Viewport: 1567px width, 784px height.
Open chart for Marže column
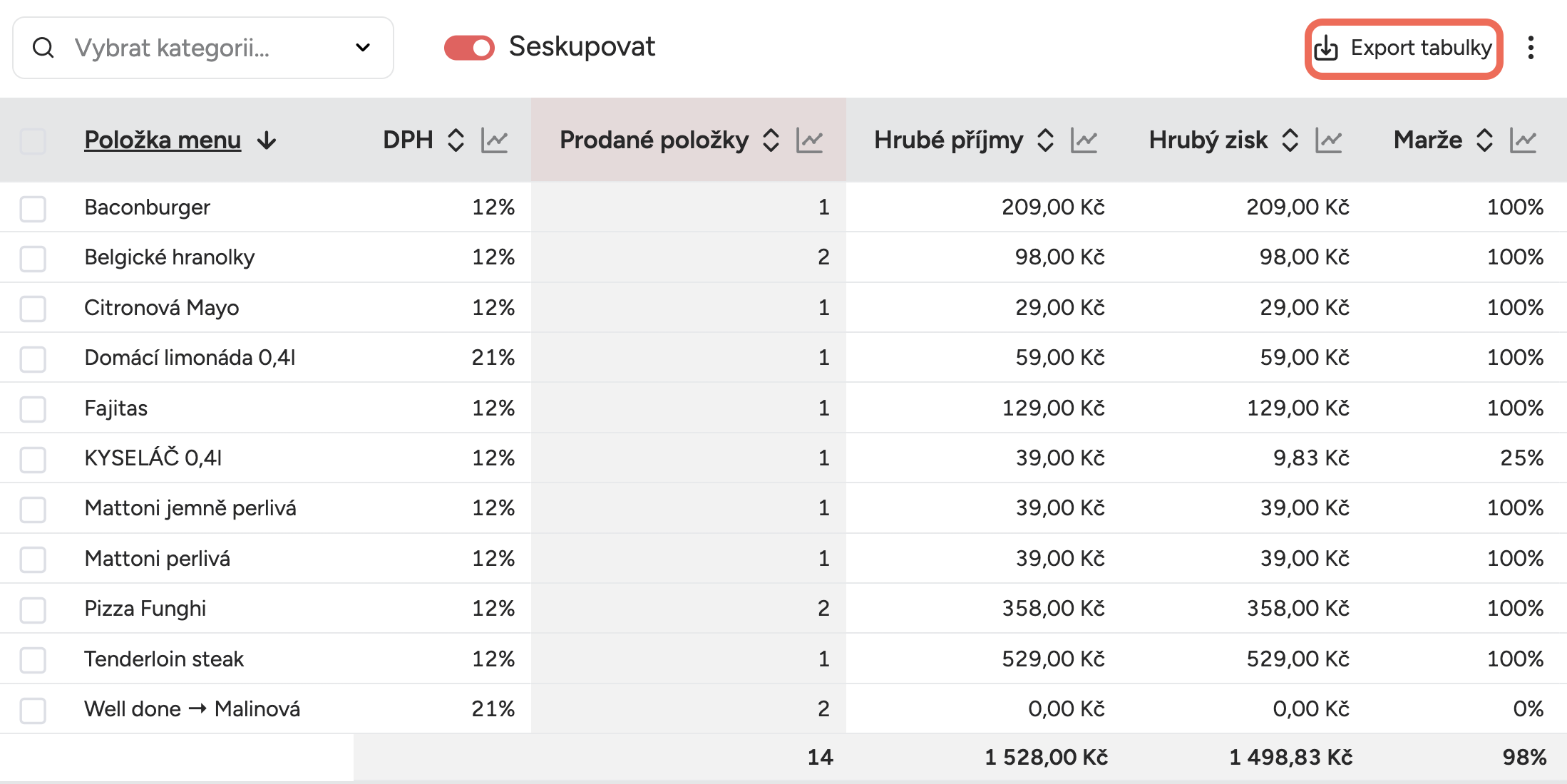point(1523,140)
